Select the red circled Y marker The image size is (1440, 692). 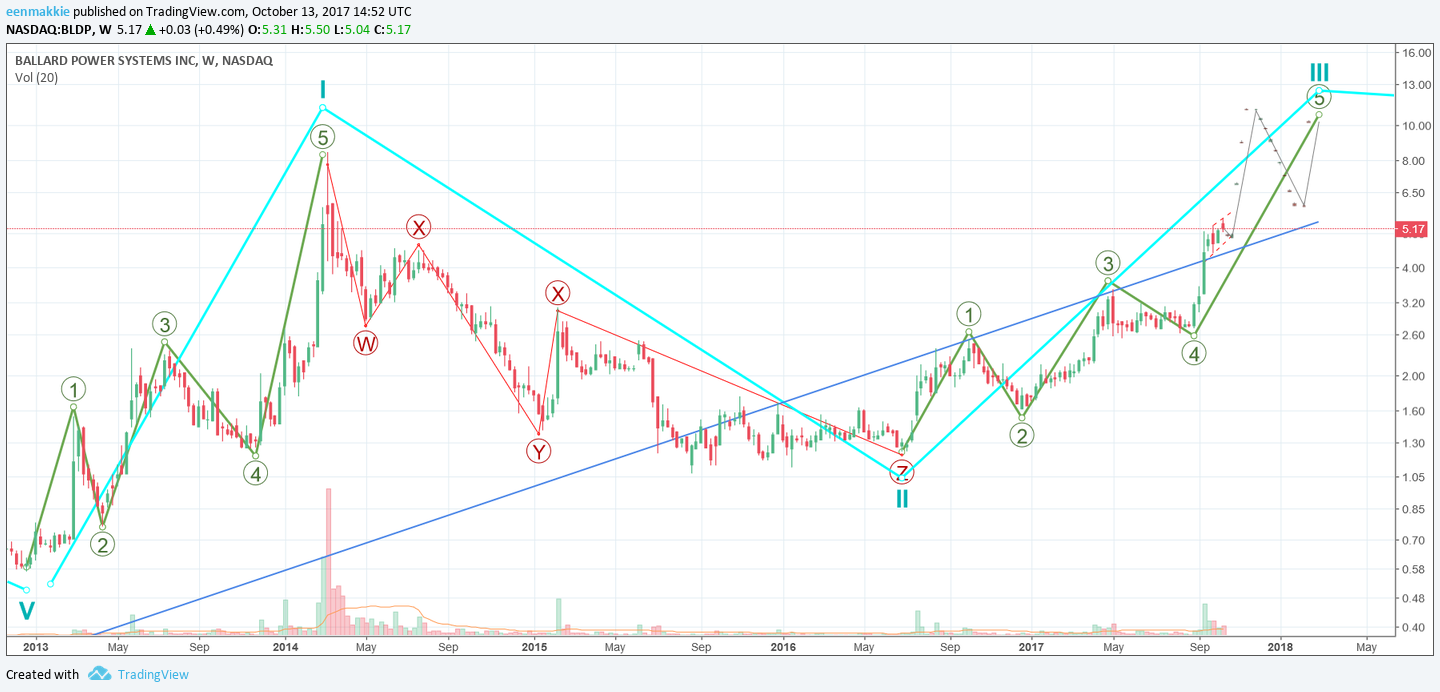click(539, 451)
